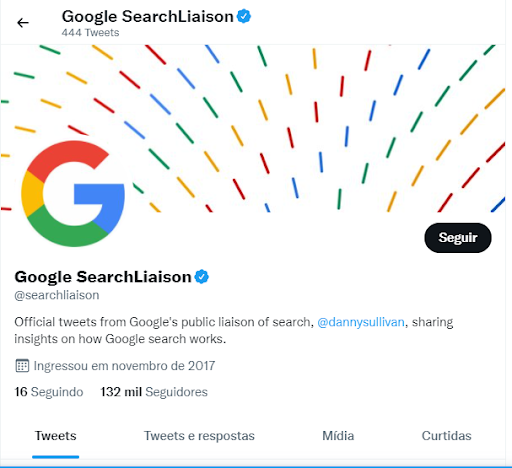This screenshot has height=468, width=512.
Task: Click the @searchliaison handle text
Action: click(57, 295)
